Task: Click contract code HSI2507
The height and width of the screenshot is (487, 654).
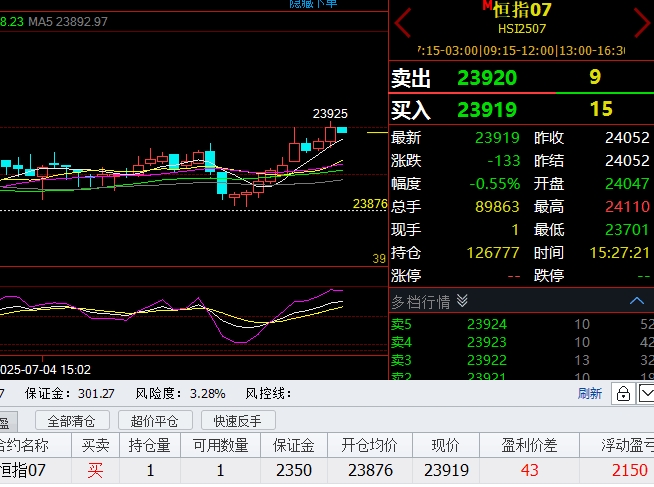Action: 522,29
